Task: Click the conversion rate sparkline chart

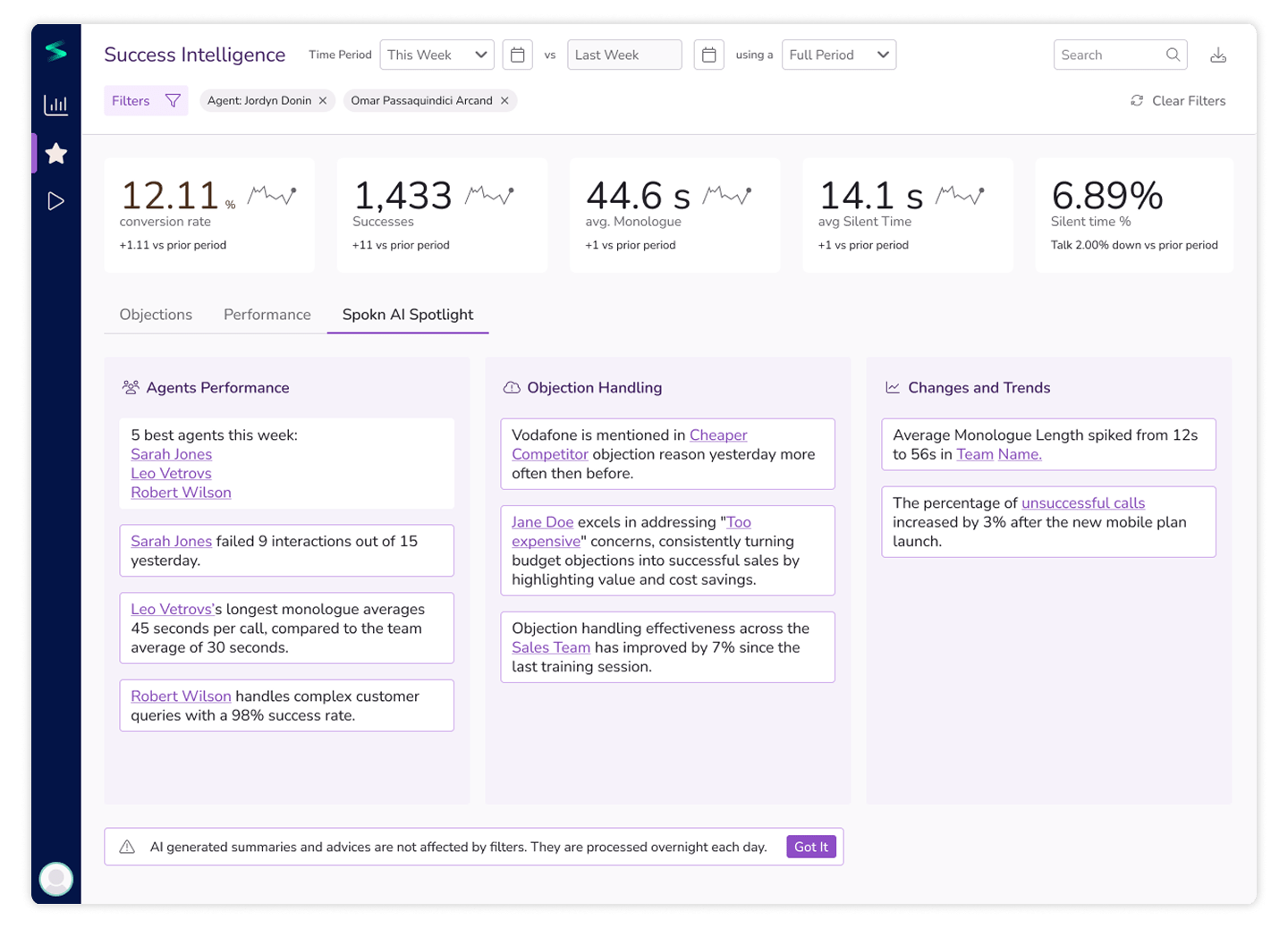Action: click(272, 195)
